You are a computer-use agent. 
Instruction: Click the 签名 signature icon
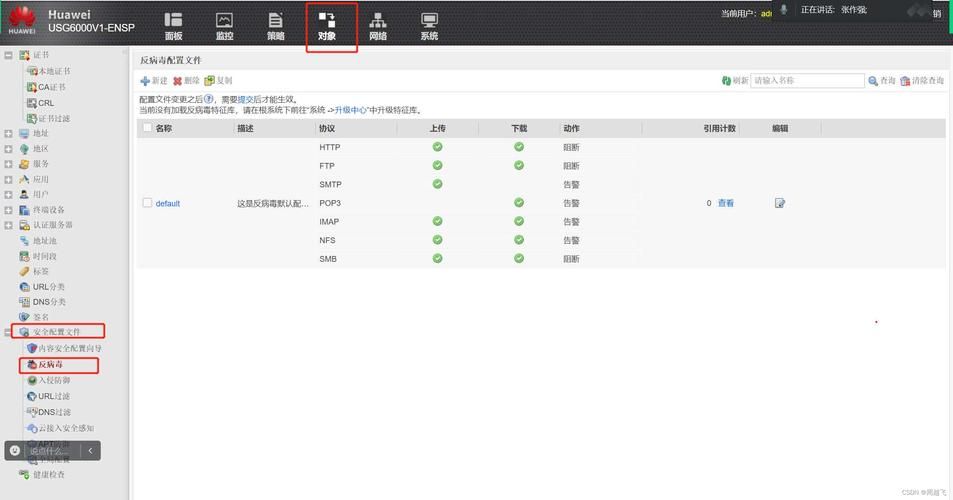24,317
